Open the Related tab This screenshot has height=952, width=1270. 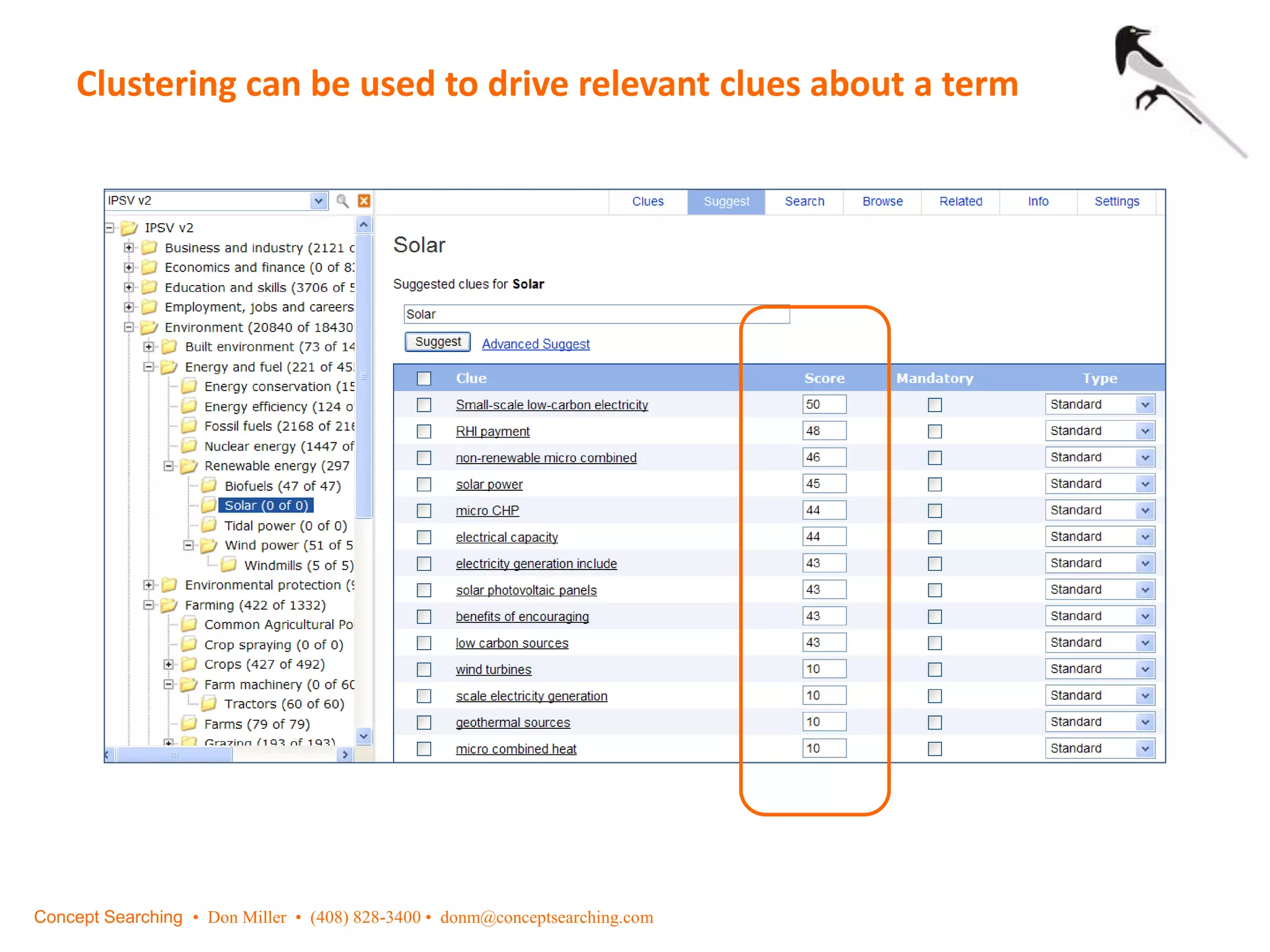[961, 201]
